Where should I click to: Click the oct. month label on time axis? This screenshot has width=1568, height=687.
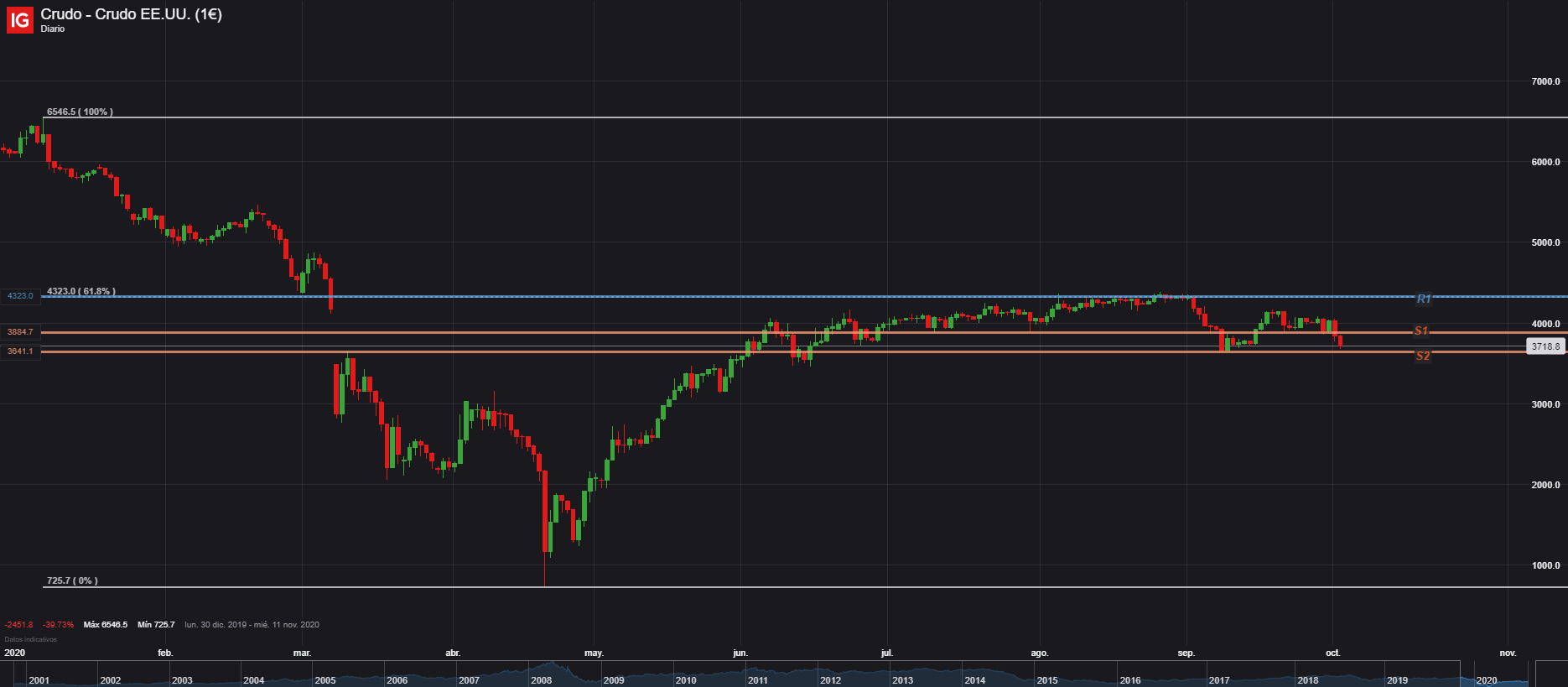1333,653
